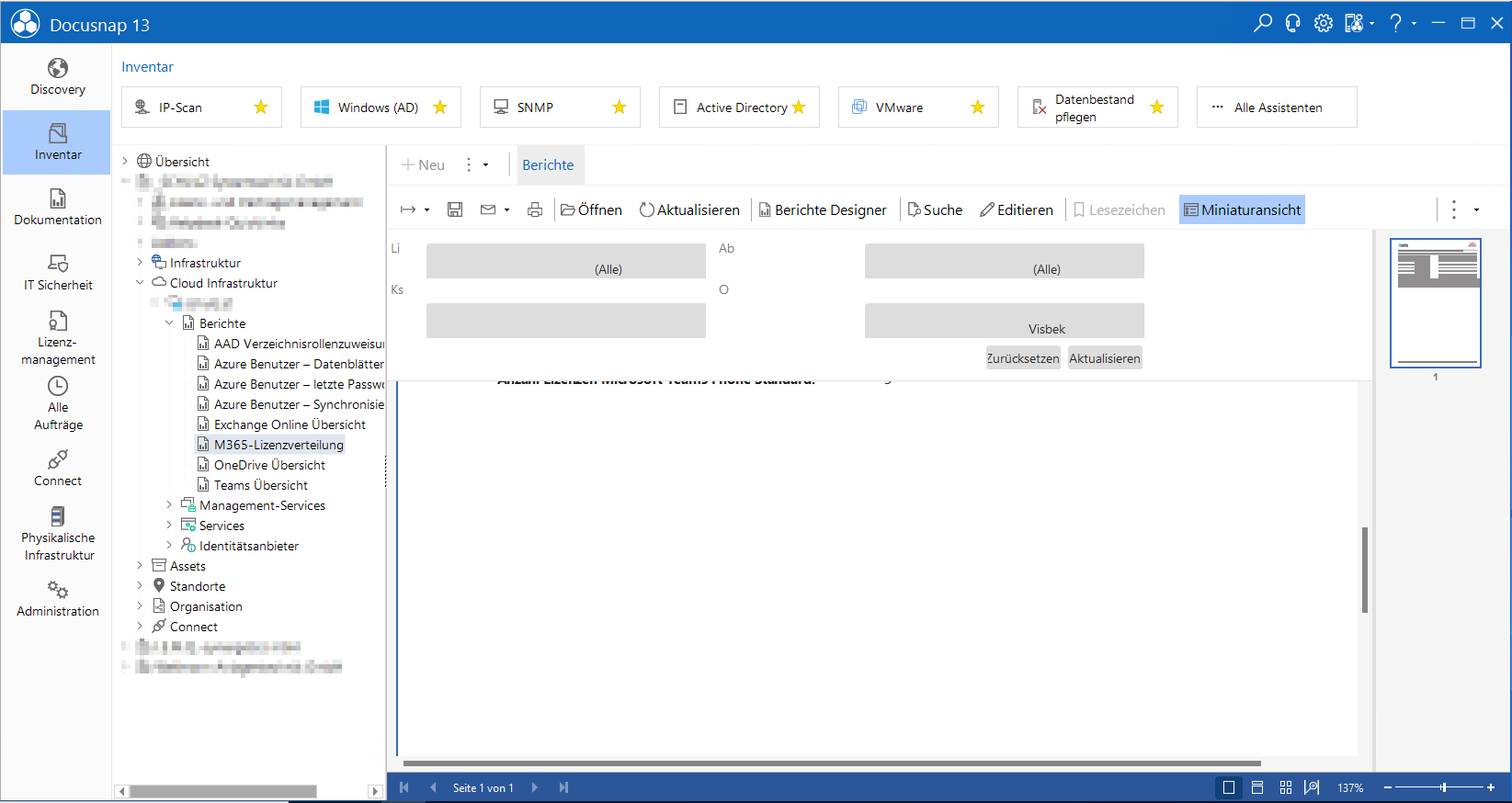1512x803 pixels.
Task: Open the Discovery module in sidebar
Action: coord(57,77)
